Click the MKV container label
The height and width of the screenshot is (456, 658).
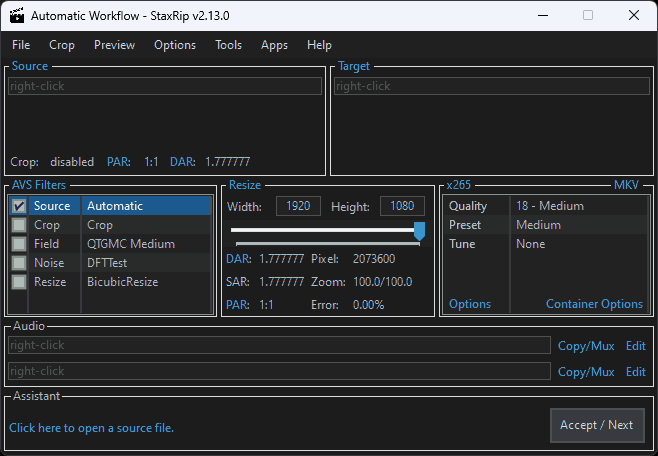coord(626,185)
